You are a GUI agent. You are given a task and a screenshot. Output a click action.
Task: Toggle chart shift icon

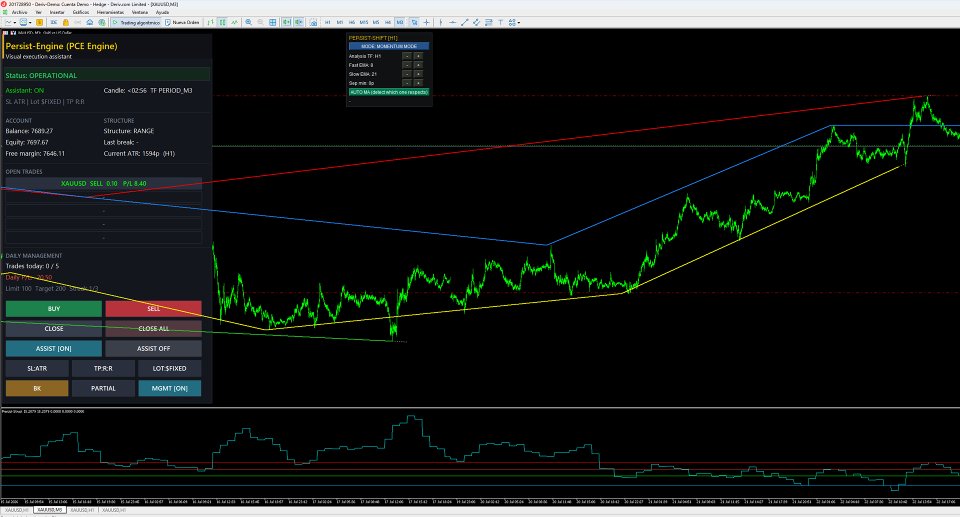pyautogui.click(x=298, y=22)
